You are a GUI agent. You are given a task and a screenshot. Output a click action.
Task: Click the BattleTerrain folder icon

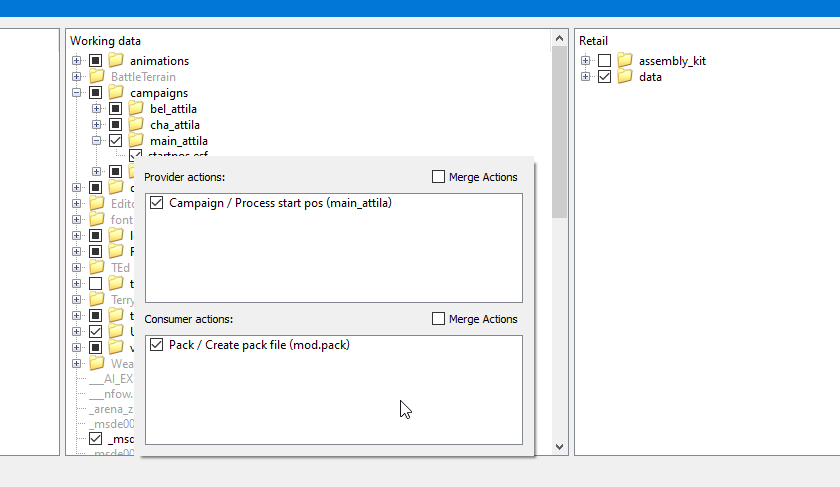point(97,77)
